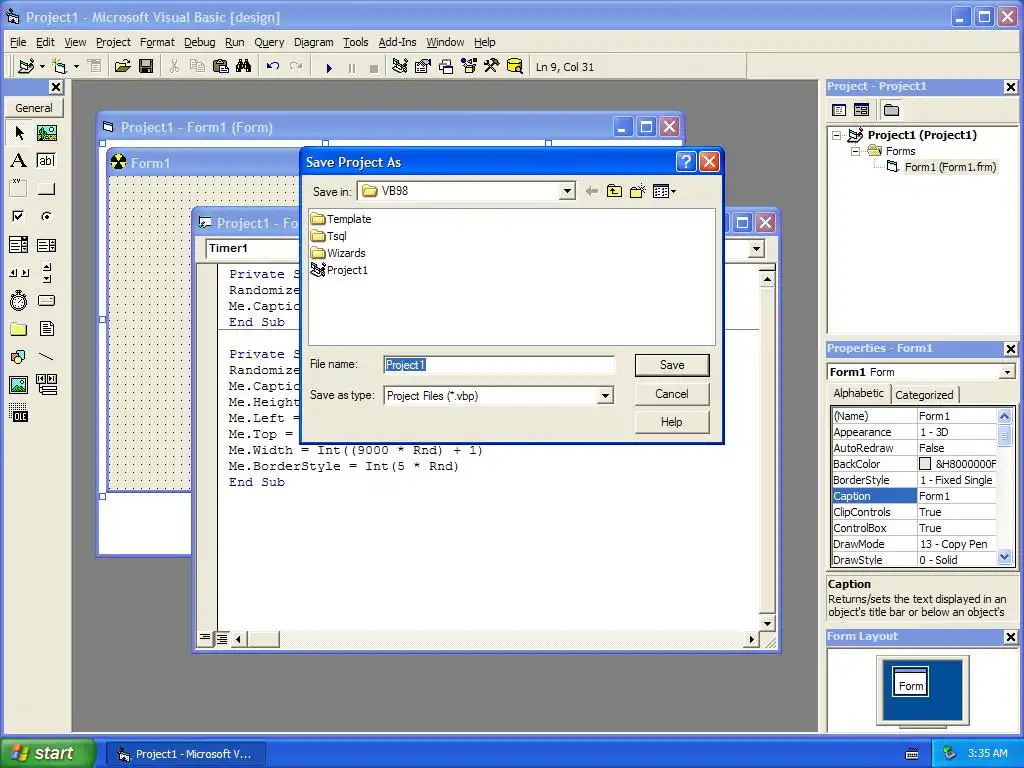Open Properties Window toolbar icon
The image size is (1024, 768).
(x=423, y=66)
